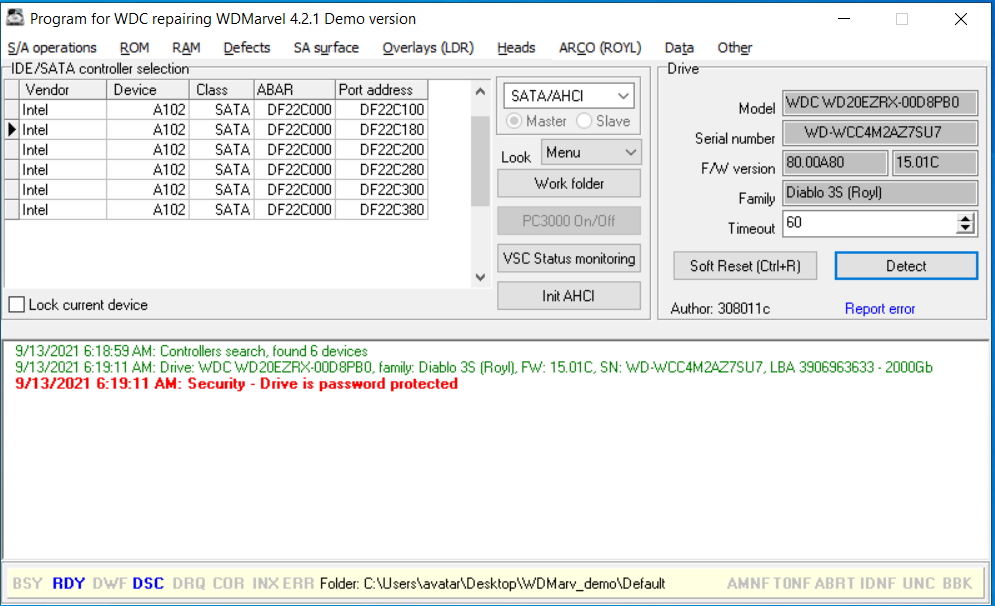This screenshot has height=606, width=995.
Task: Click the controller list scrollbar thumb
Action: (480, 161)
